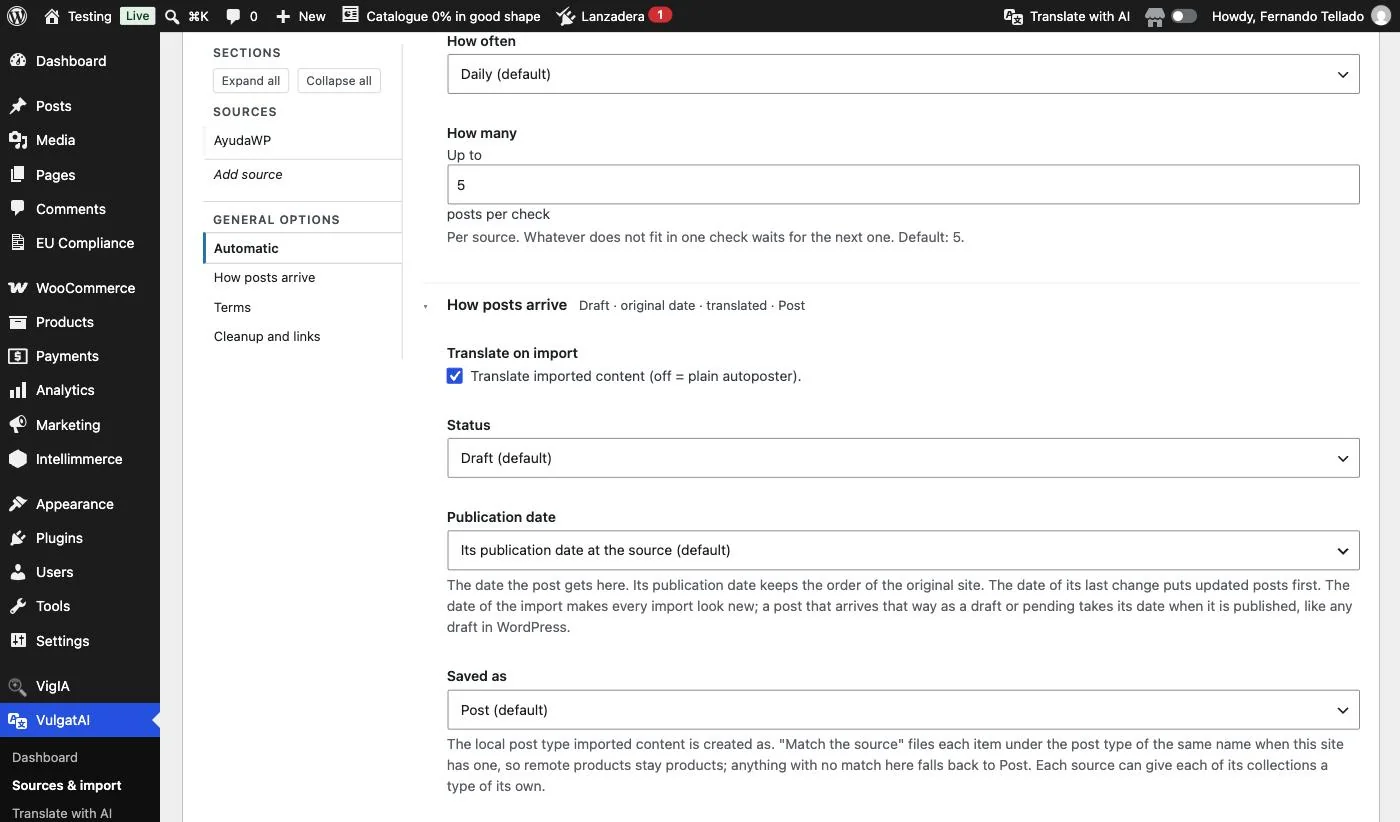
Task: Uncheck Translate imported content checkbox
Action: [455, 376]
